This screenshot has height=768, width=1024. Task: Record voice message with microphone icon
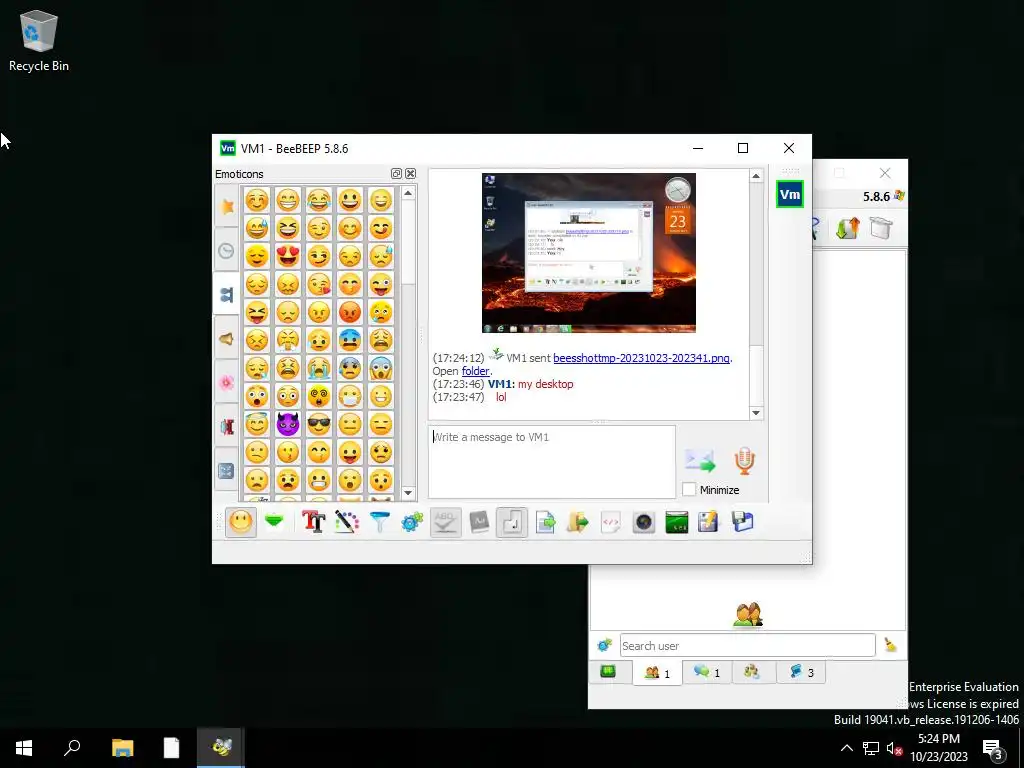tap(744, 460)
